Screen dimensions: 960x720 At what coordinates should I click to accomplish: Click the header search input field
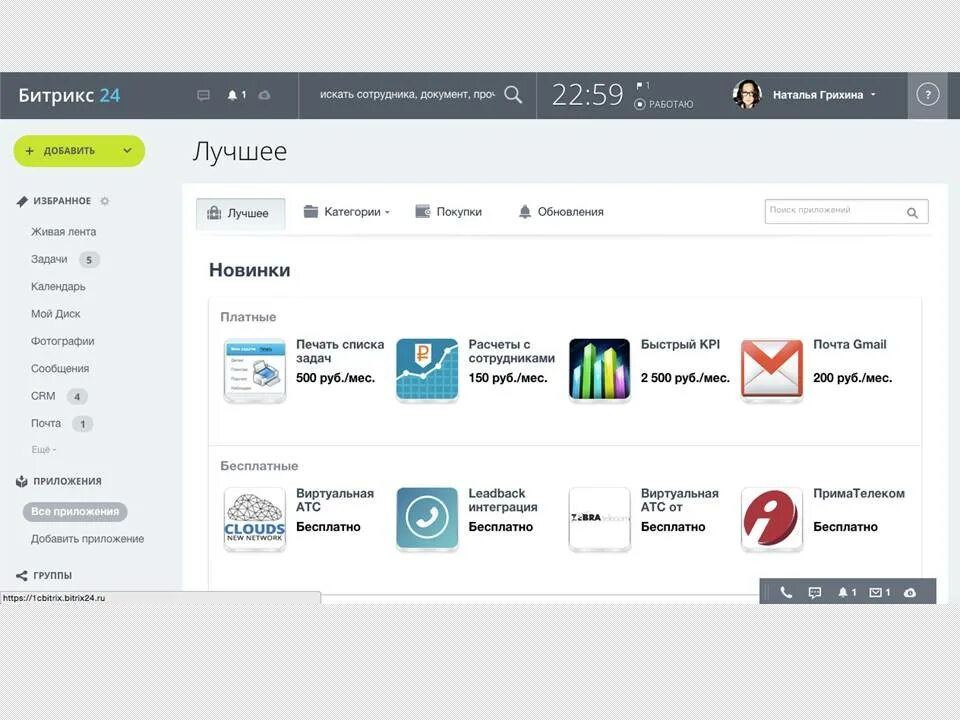[407, 94]
